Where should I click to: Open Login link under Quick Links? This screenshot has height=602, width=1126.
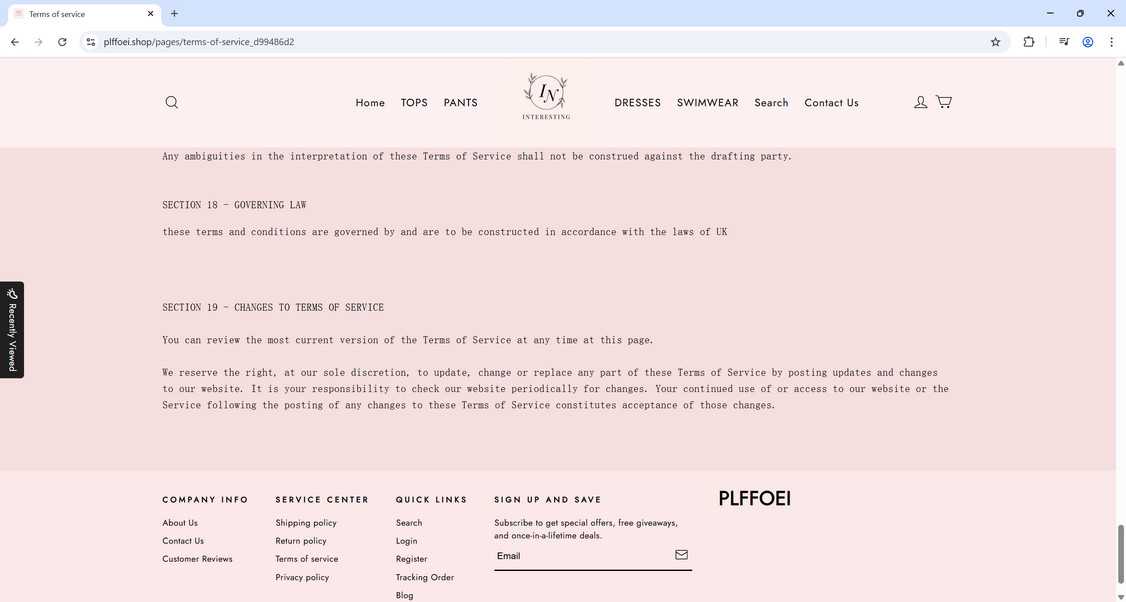pos(406,541)
